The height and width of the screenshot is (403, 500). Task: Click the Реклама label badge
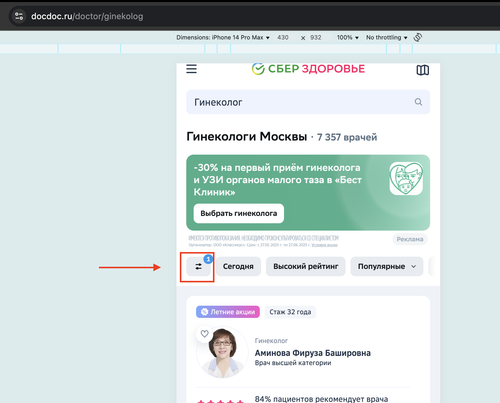(410, 239)
